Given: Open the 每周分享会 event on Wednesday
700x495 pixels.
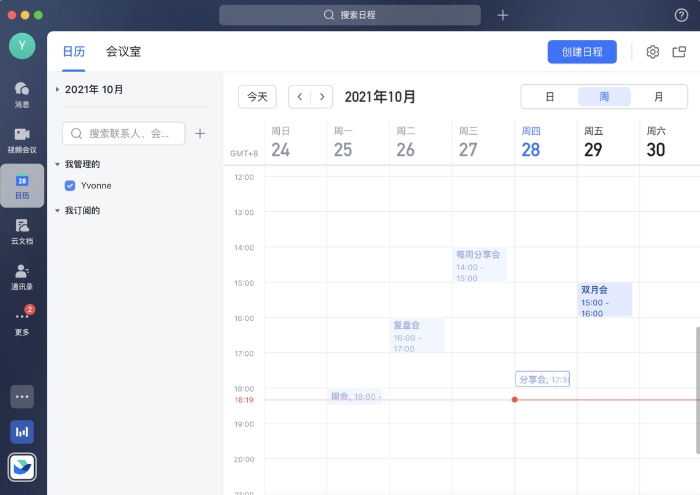Looking at the screenshot, I should [x=479, y=265].
